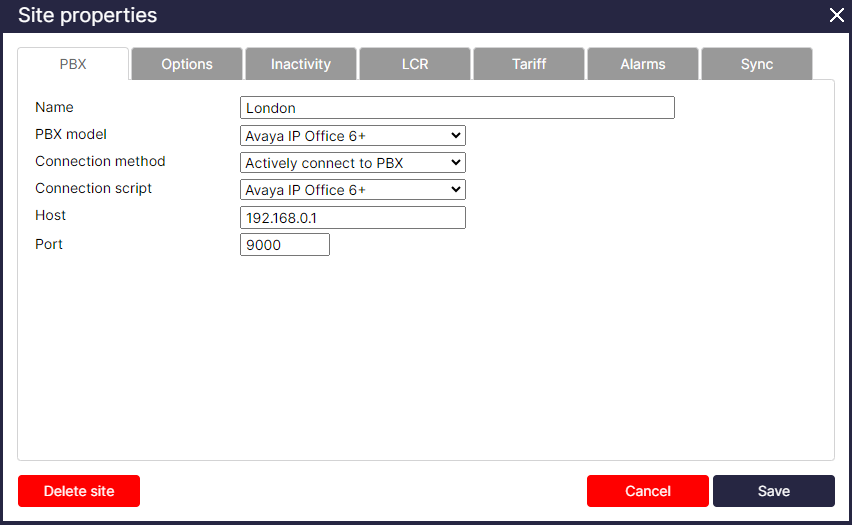The image size is (852, 525).
Task: Save the site properties
Action: coord(774,491)
